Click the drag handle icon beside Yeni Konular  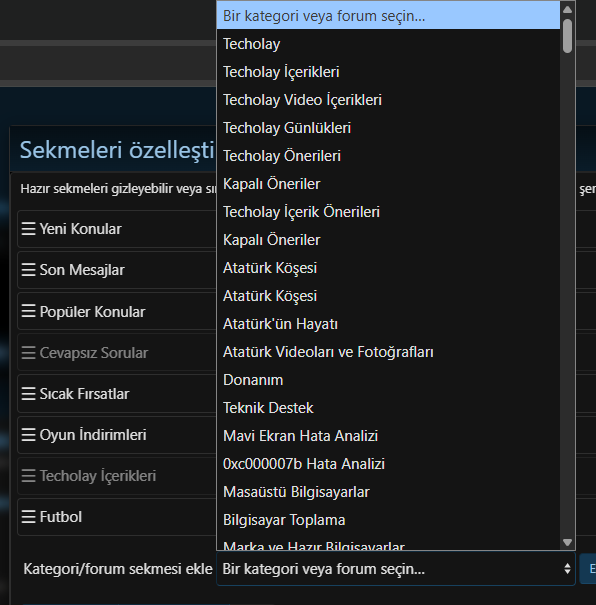pos(29,229)
